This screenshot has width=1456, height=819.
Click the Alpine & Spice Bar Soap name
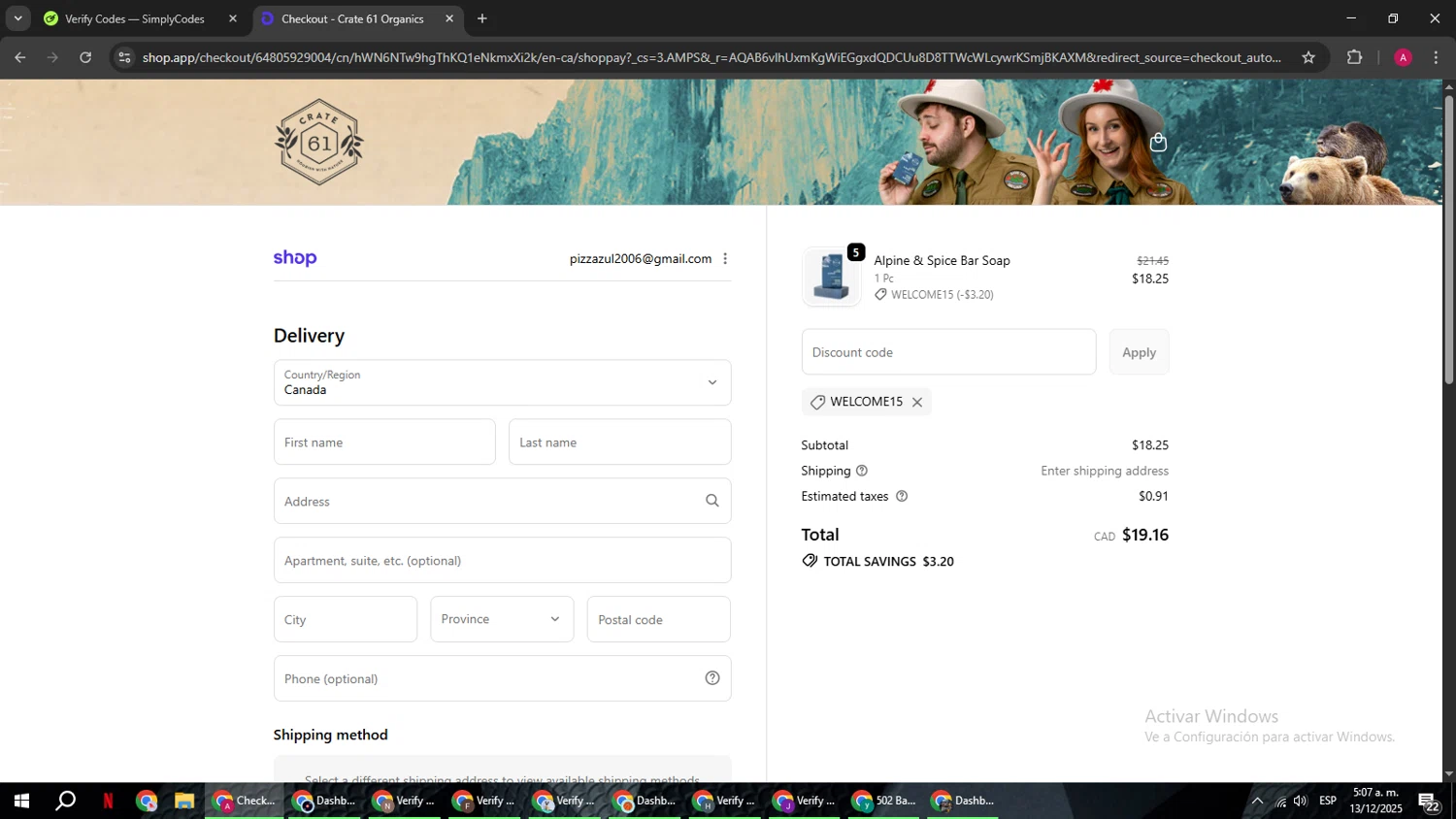(942, 260)
